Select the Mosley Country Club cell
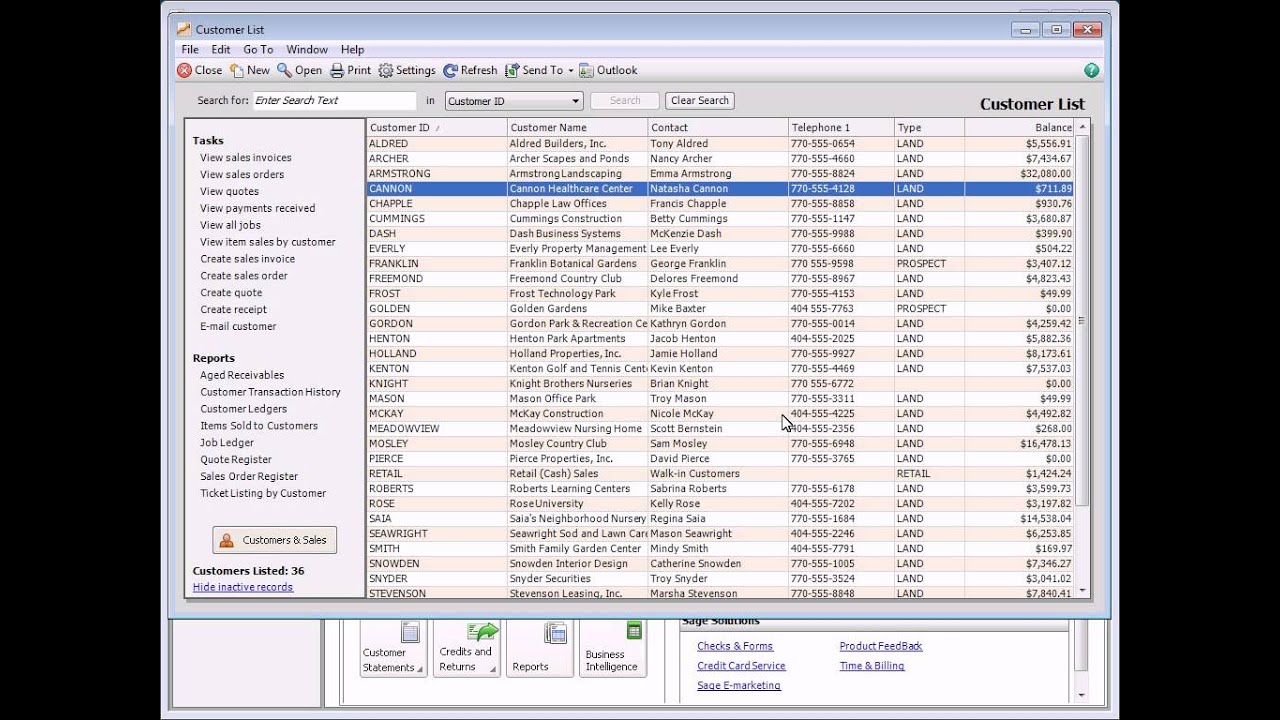 pyautogui.click(x=577, y=443)
